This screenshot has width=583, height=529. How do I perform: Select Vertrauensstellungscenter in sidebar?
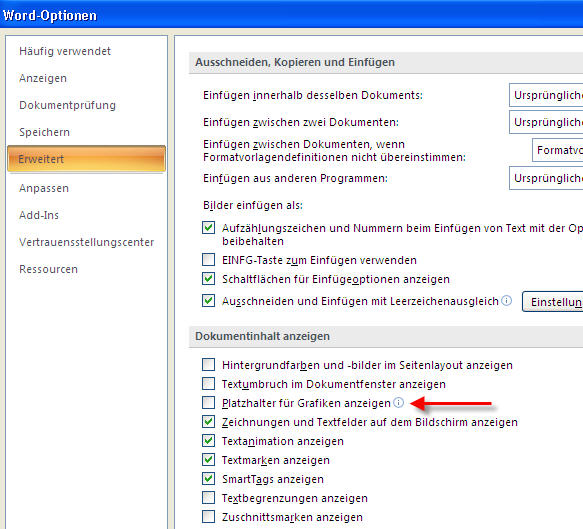(87, 242)
